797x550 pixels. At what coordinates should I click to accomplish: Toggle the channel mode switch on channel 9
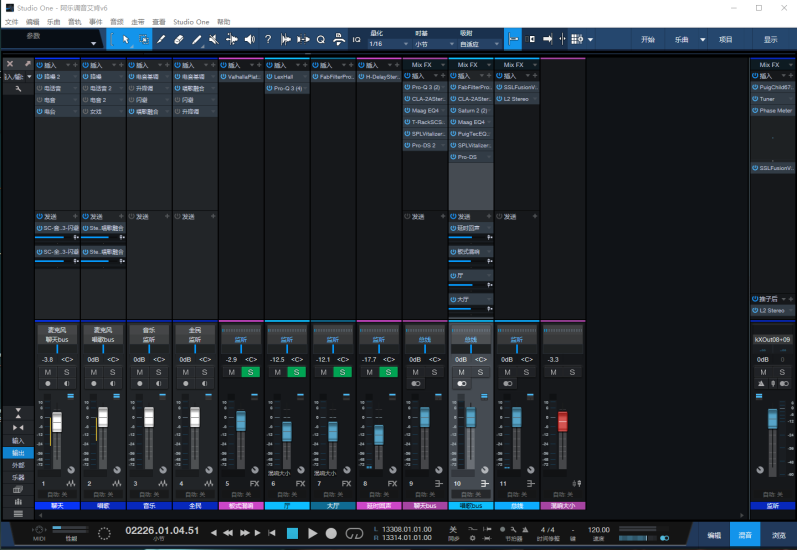click(x=416, y=384)
